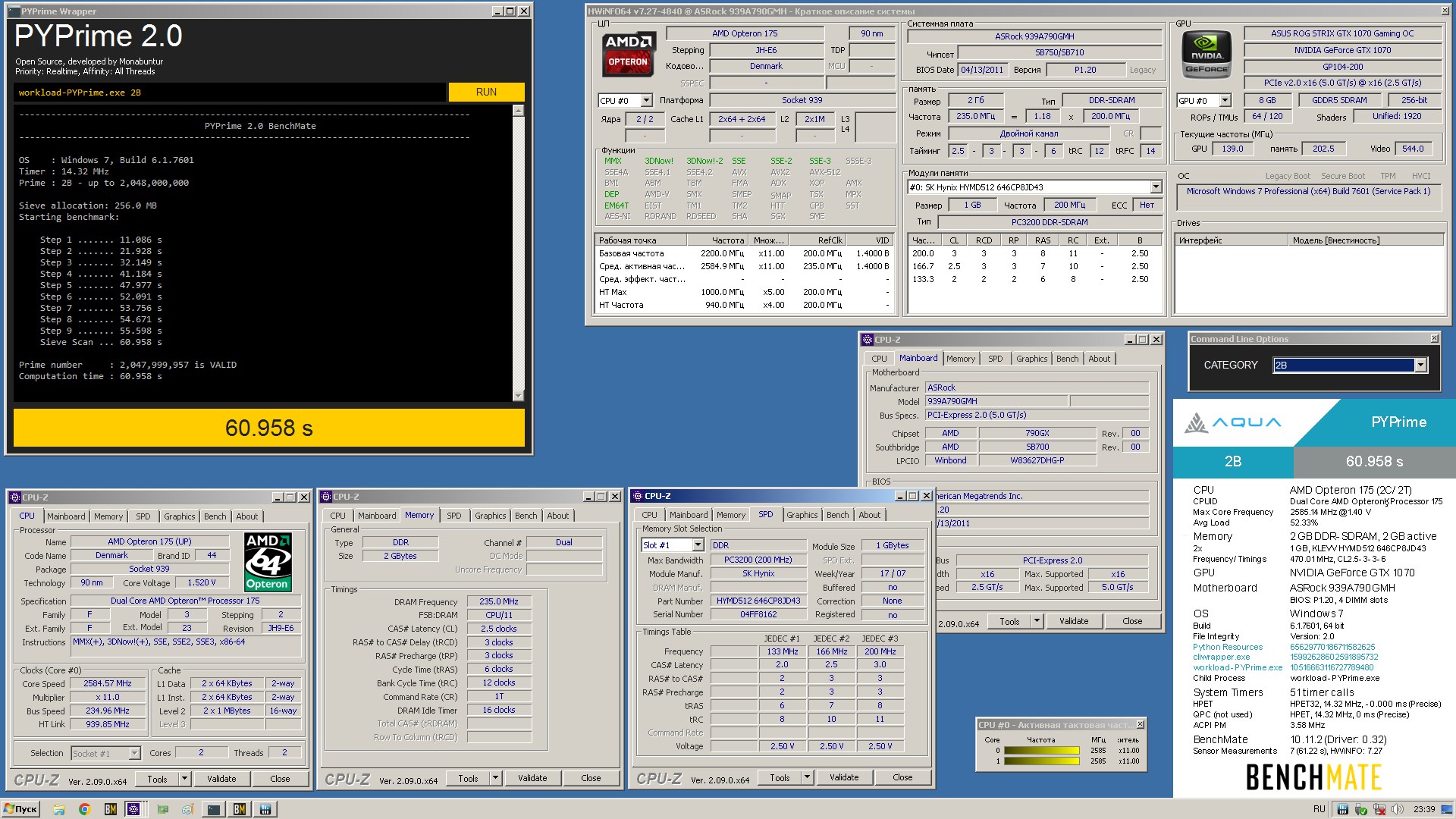Open SPD tab in CPU-Z Mainboard window
The height and width of the screenshot is (819, 1456).
[x=995, y=359]
